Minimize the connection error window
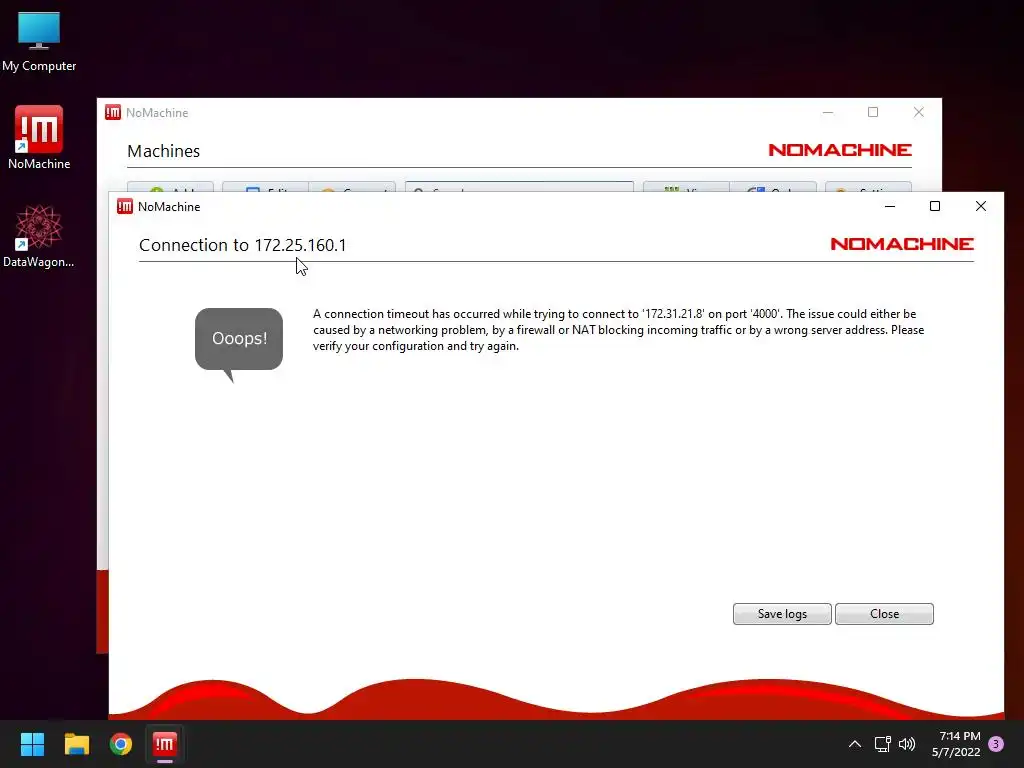This screenshot has height=768, width=1024. (x=889, y=206)
